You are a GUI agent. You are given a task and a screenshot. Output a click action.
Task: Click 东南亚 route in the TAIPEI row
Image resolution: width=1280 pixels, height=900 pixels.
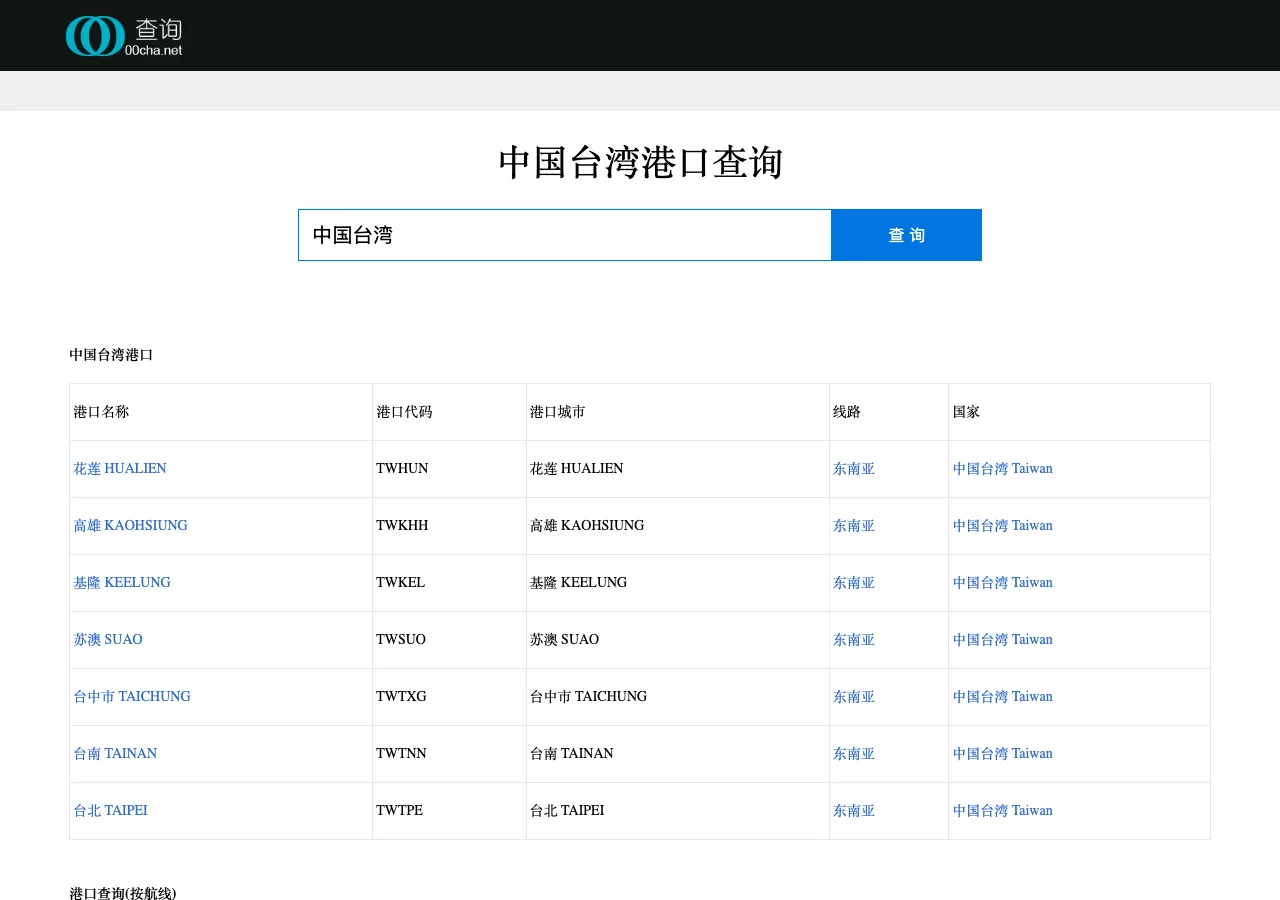pyautogui.click(x=854, y=810)
